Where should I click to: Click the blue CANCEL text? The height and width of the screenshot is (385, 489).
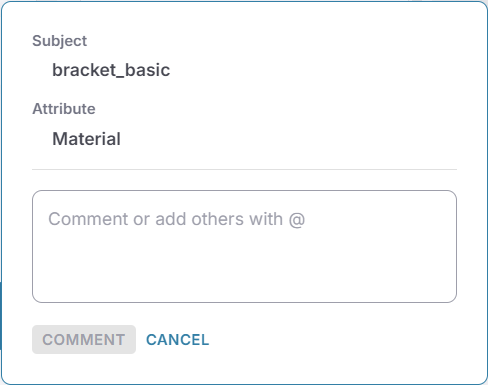[177, 340]
